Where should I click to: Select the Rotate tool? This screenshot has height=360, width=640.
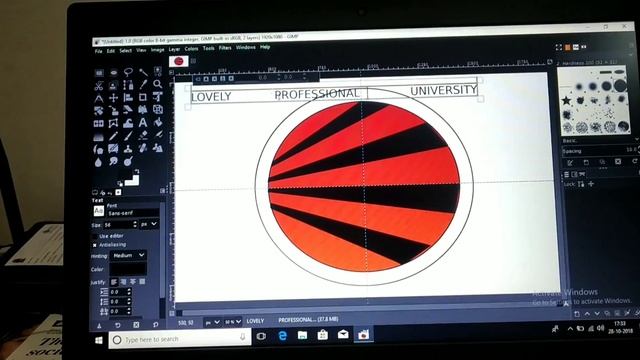point(99,111)
